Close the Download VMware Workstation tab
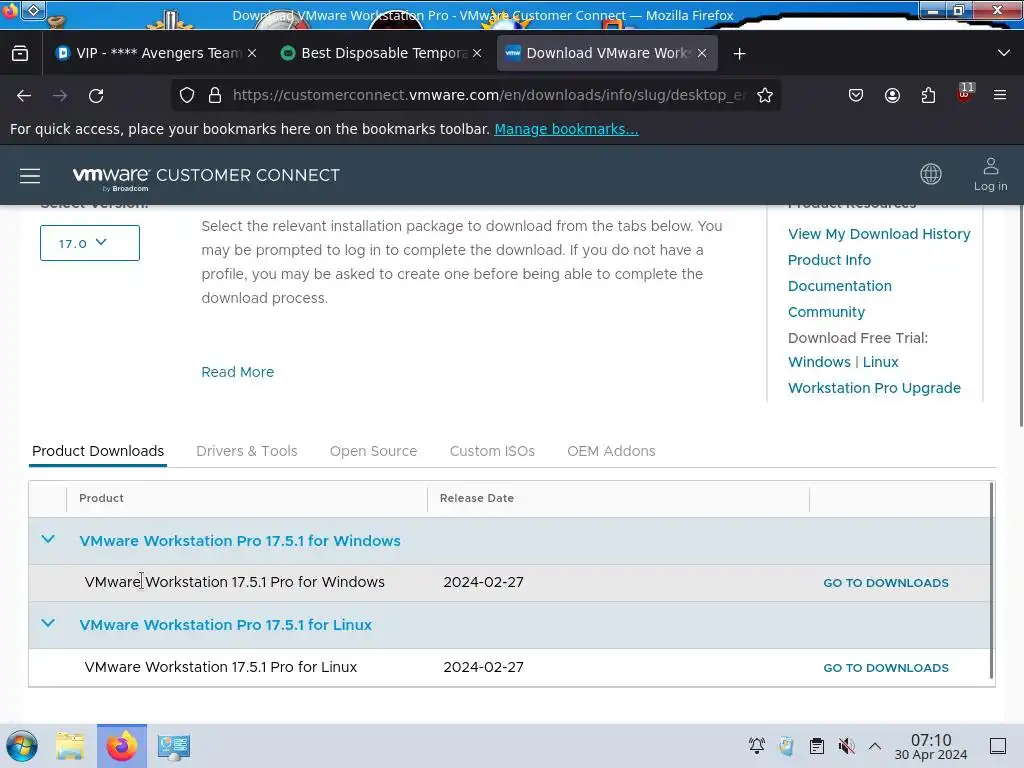Image resolution: width=1024 pixels, height=768 pixels. click(x=702, y=54)
